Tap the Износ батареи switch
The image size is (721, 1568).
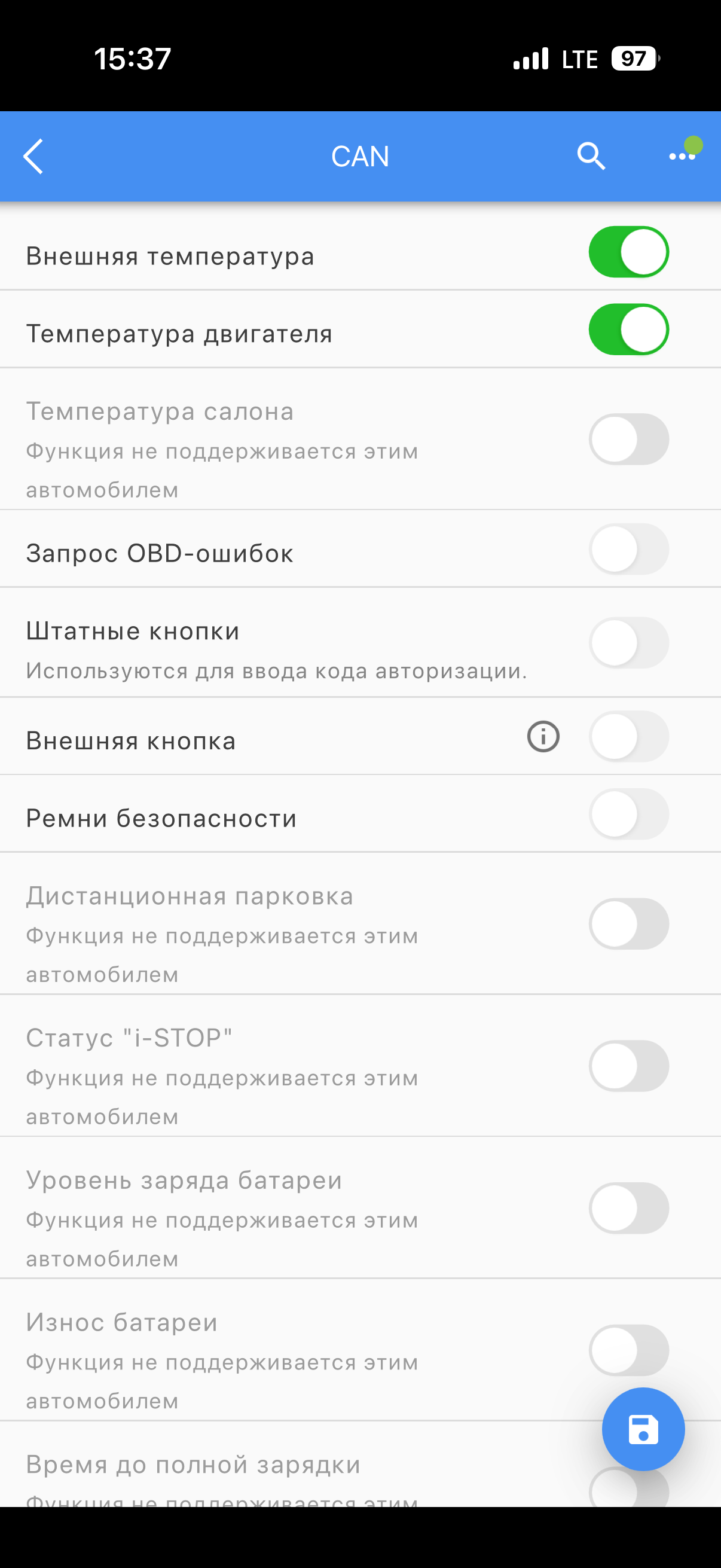(628, 1350)
